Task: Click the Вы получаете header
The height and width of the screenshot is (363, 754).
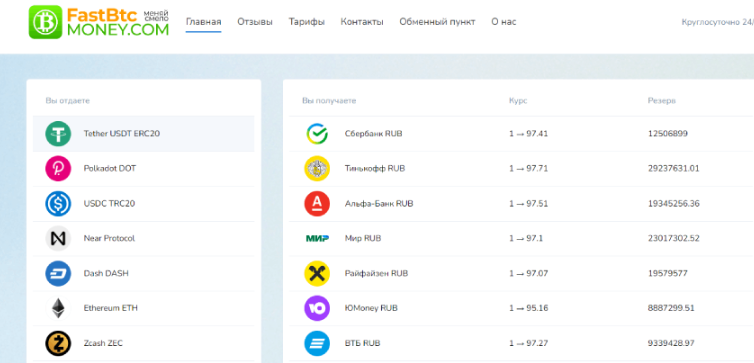Action: [x=329, y=101]
